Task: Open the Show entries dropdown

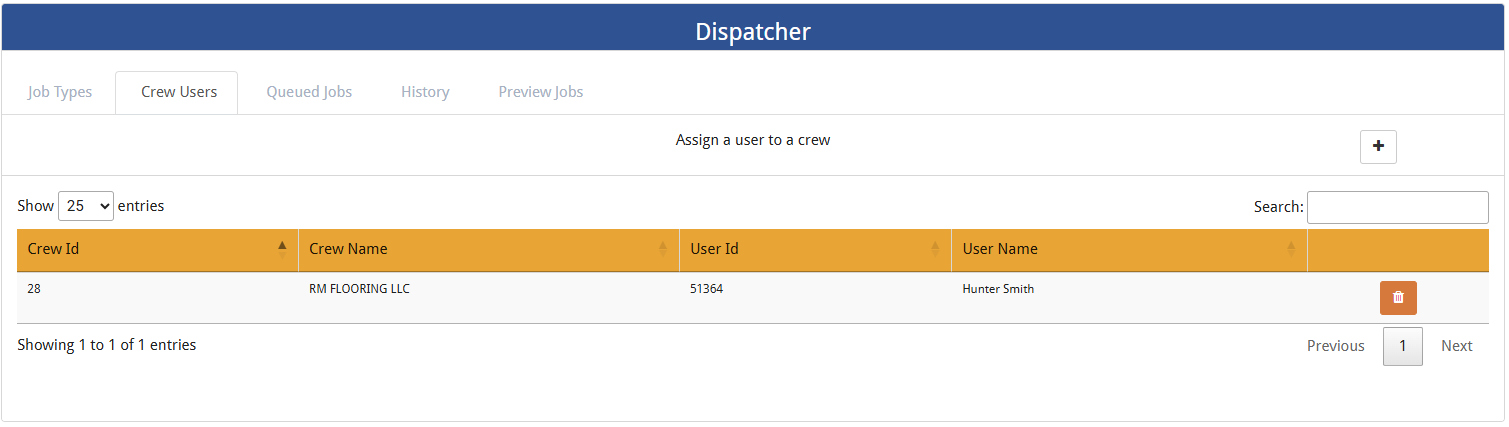Action: click(86, 206)
